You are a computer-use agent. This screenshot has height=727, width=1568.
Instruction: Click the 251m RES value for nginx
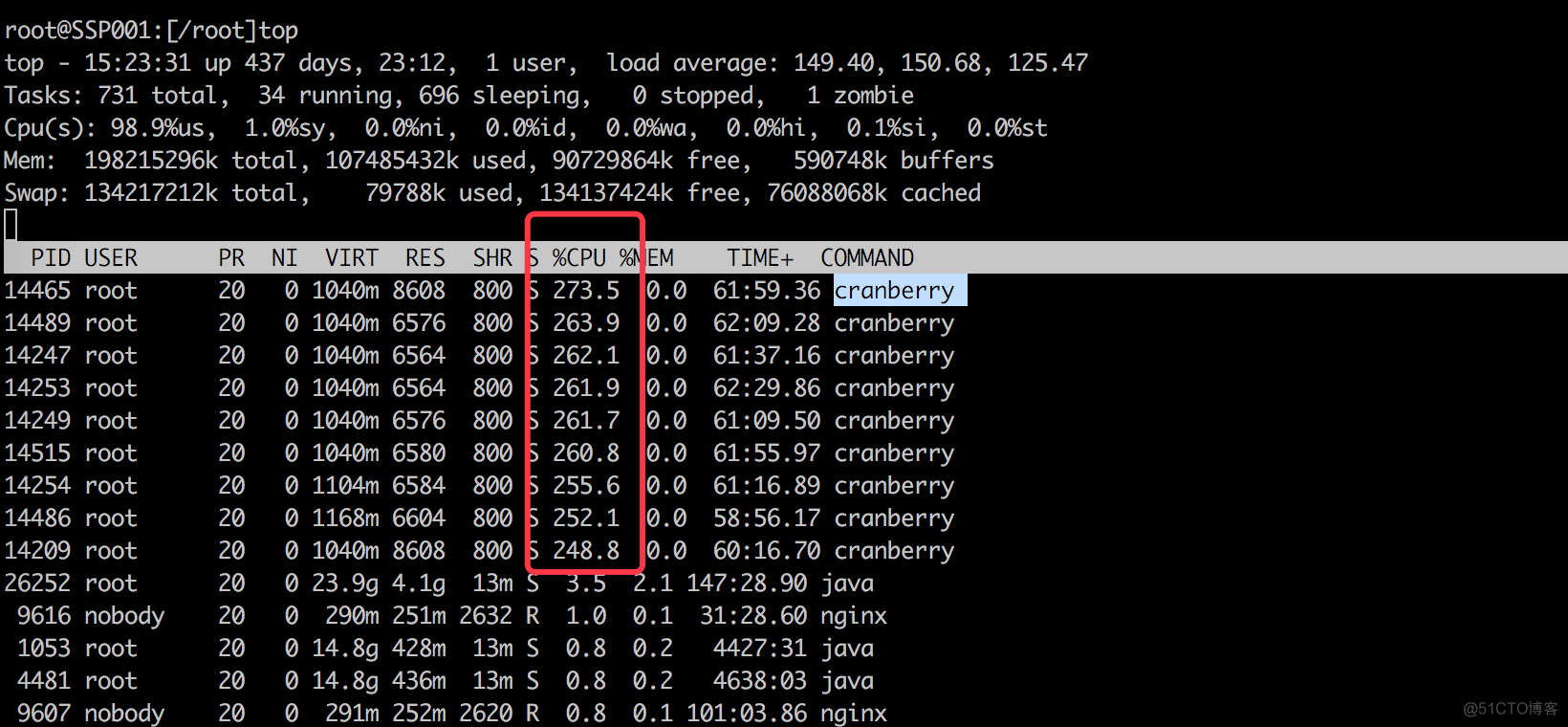click(419, 616)
